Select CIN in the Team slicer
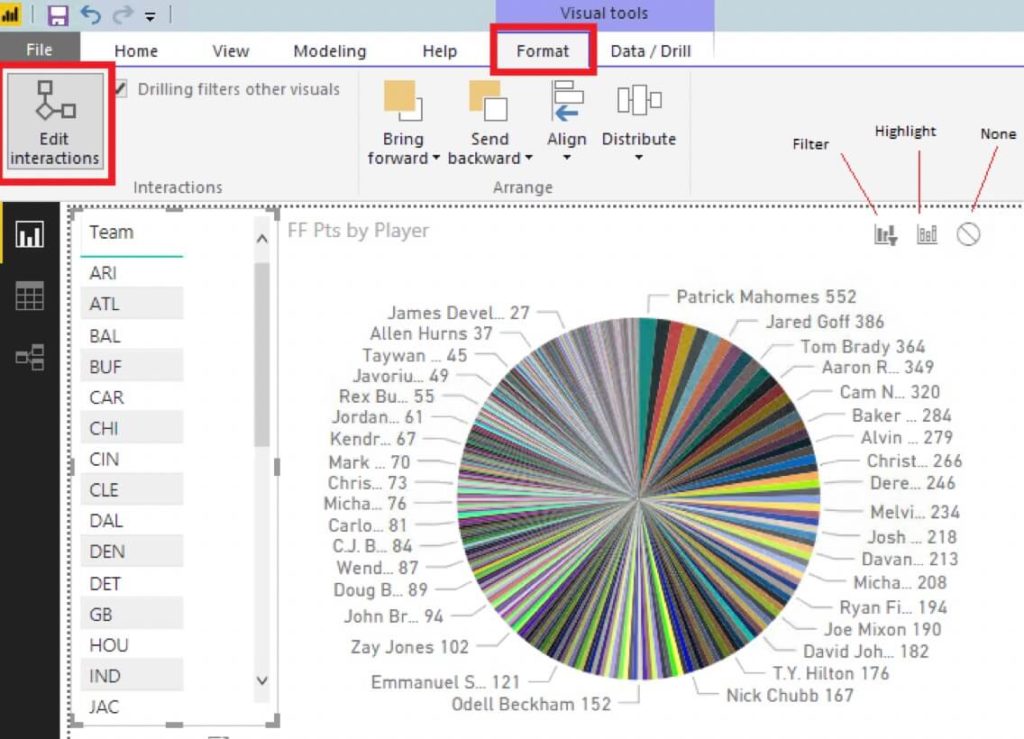 tap(131, 459)
